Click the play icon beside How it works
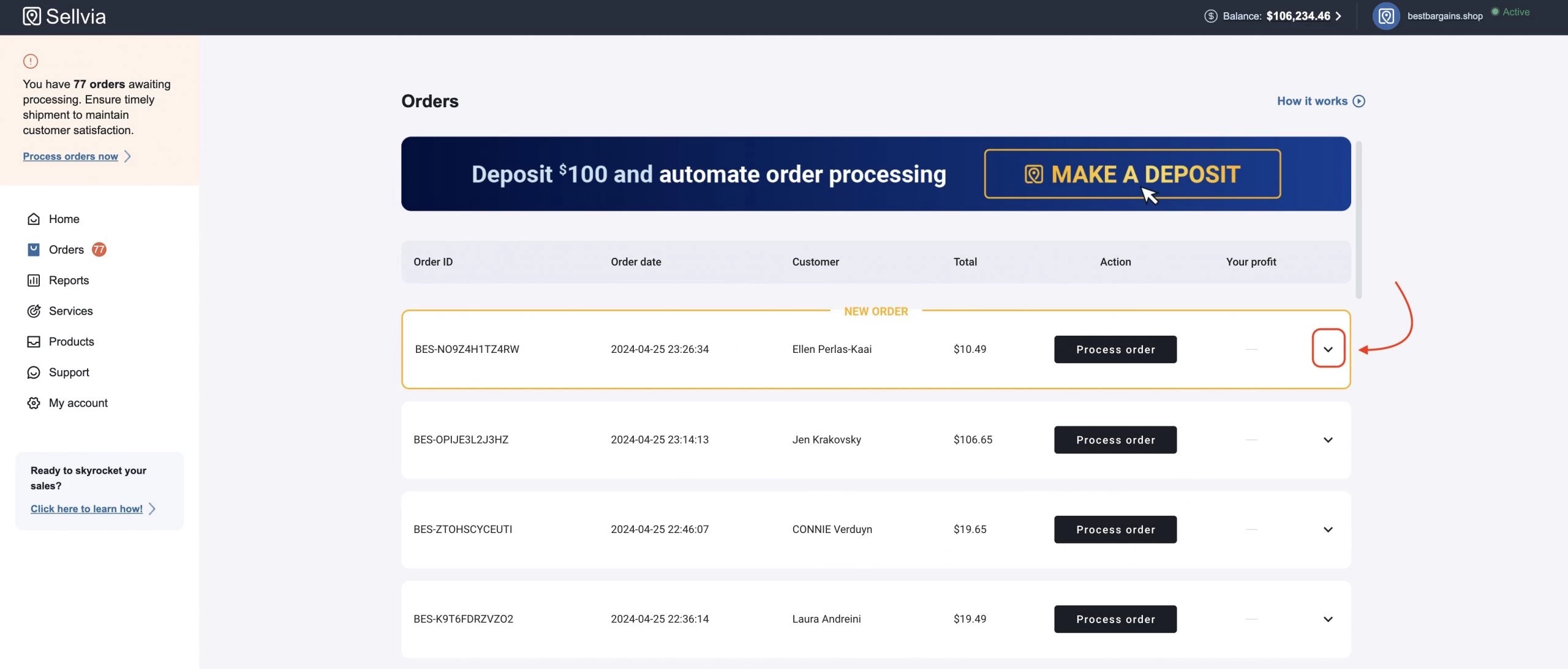Image resolution: width=1568 pixels, height=669 pixels. pyautogui.click(x=1359, y=101)
